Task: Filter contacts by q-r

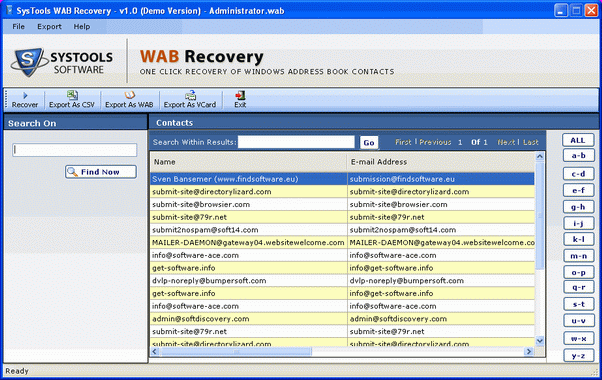Action: [x=579, y=287]
